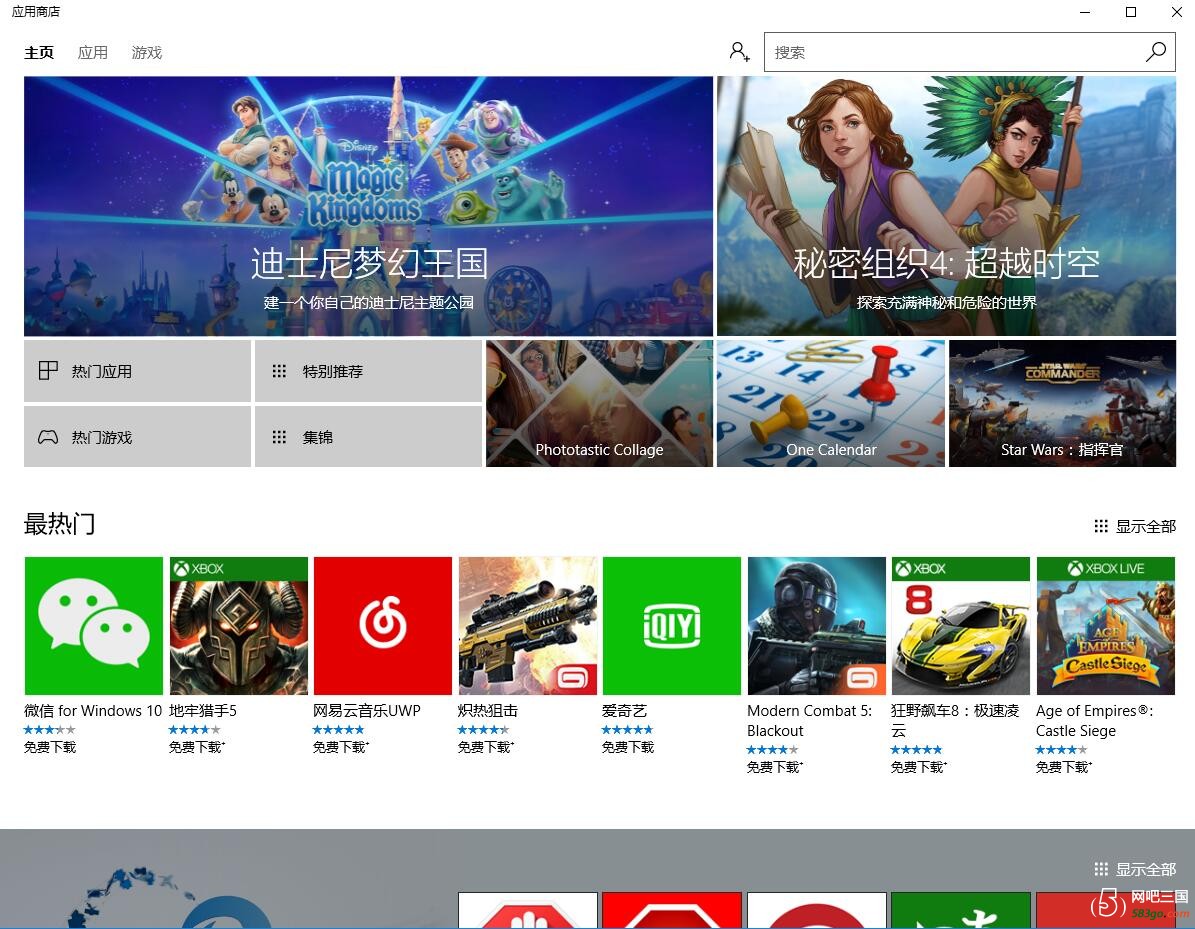Click the 微信 for Windows 10 title text

(93, 711)
